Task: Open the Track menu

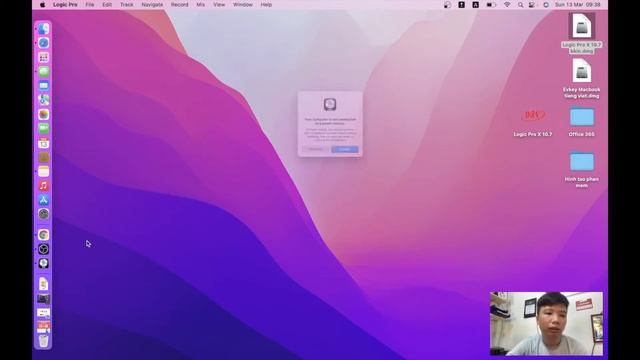Action: pos(127,5)
